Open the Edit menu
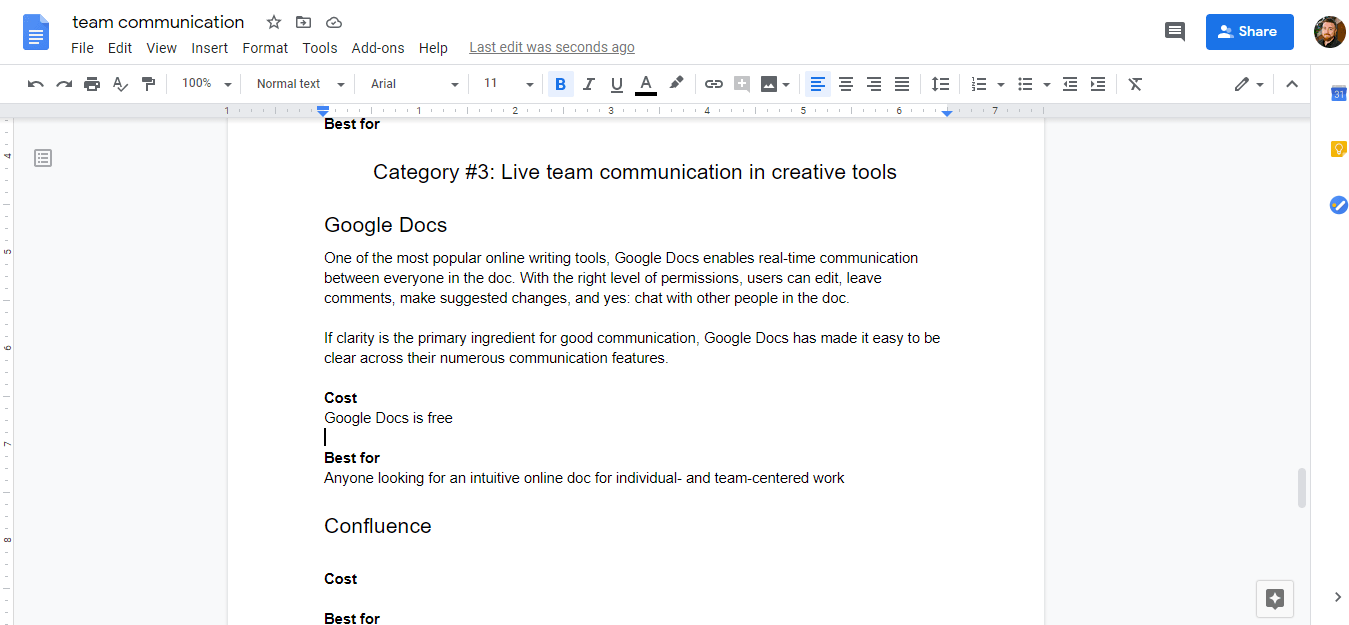This screenshot has height=625, width=1349. click(x=120, y=48)
